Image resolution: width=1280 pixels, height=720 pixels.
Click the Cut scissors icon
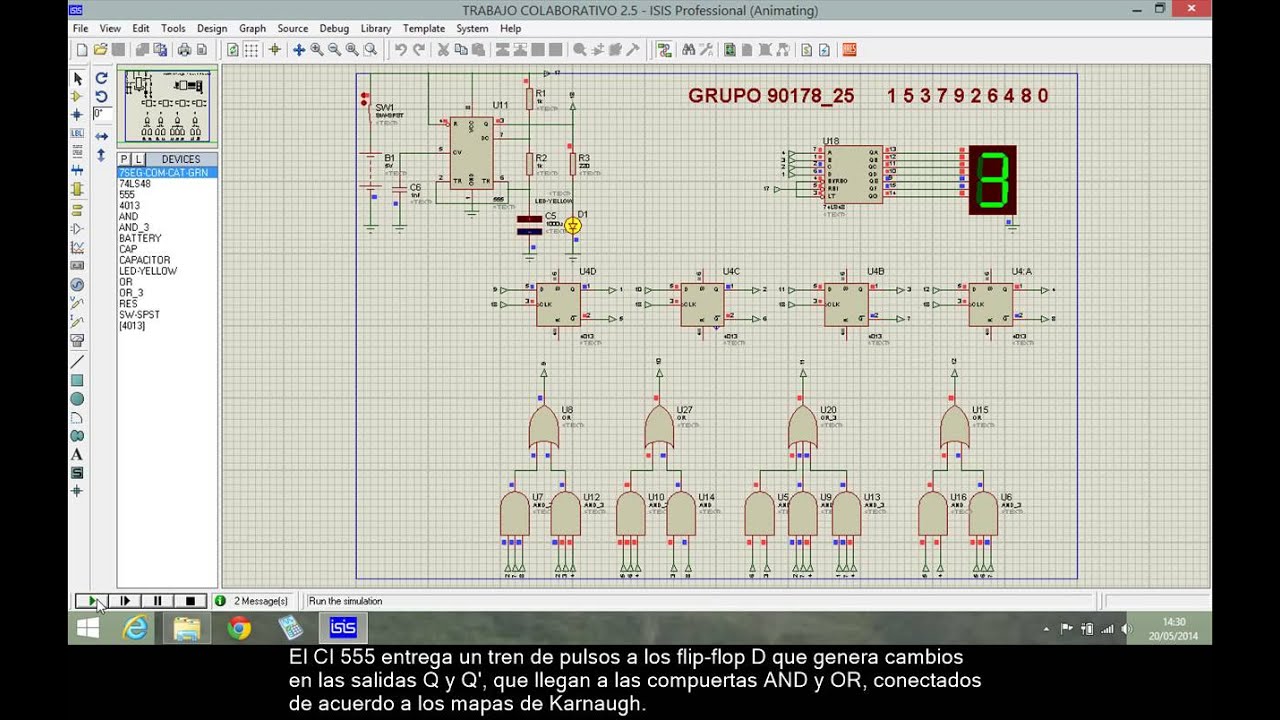443,49
